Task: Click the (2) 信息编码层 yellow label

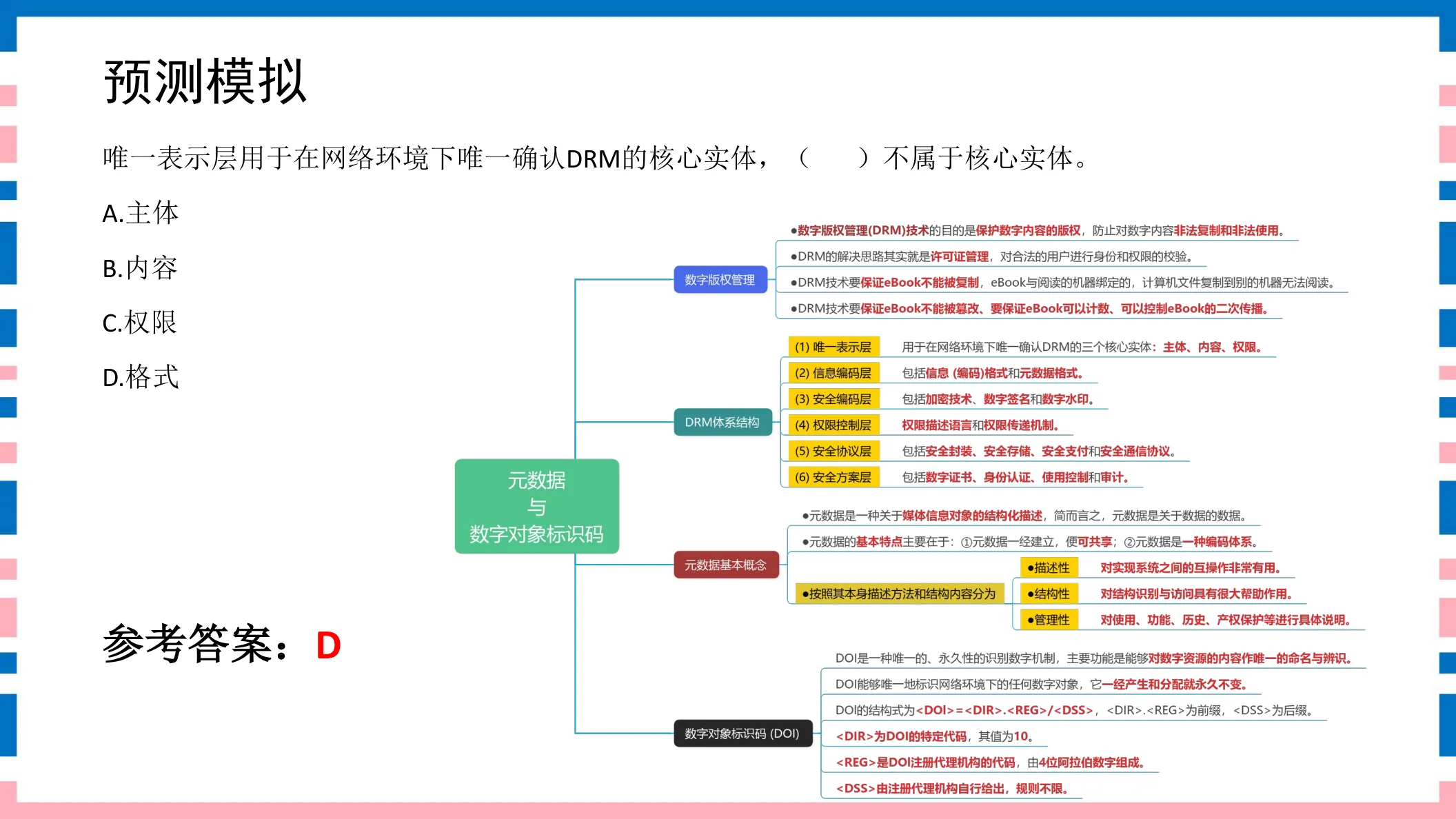Action: (x=833, y=373)
